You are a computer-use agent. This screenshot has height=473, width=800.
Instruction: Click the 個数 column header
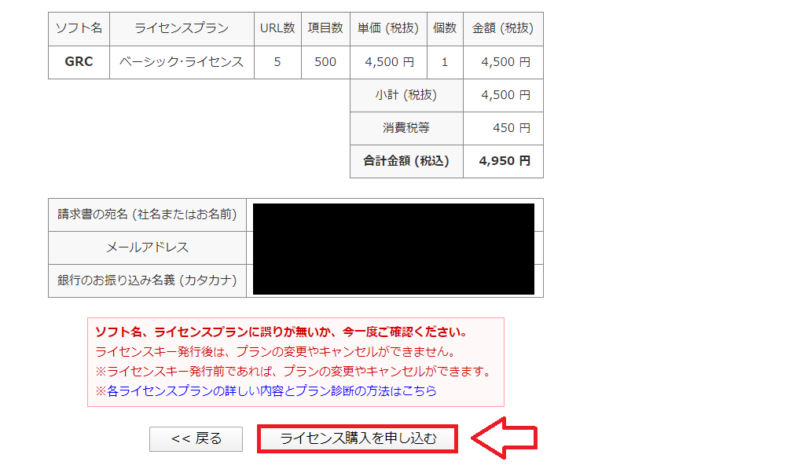[445, 29]
